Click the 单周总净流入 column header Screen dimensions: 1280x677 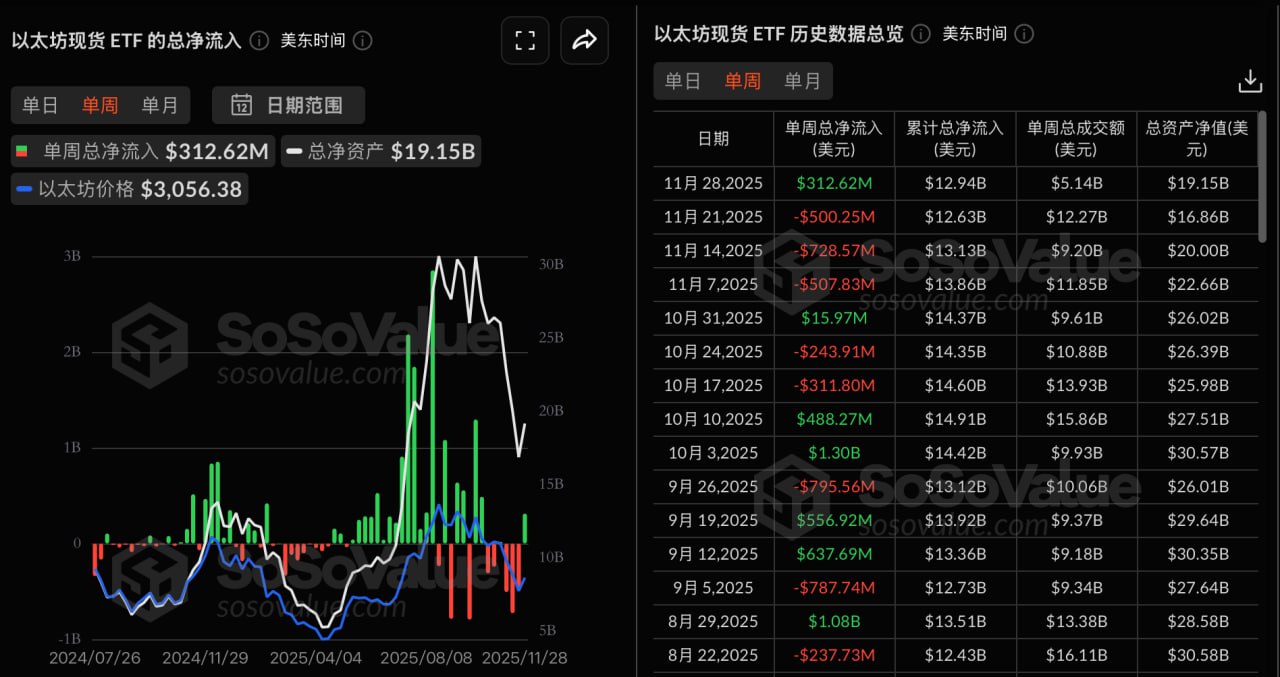pos(833,138)
